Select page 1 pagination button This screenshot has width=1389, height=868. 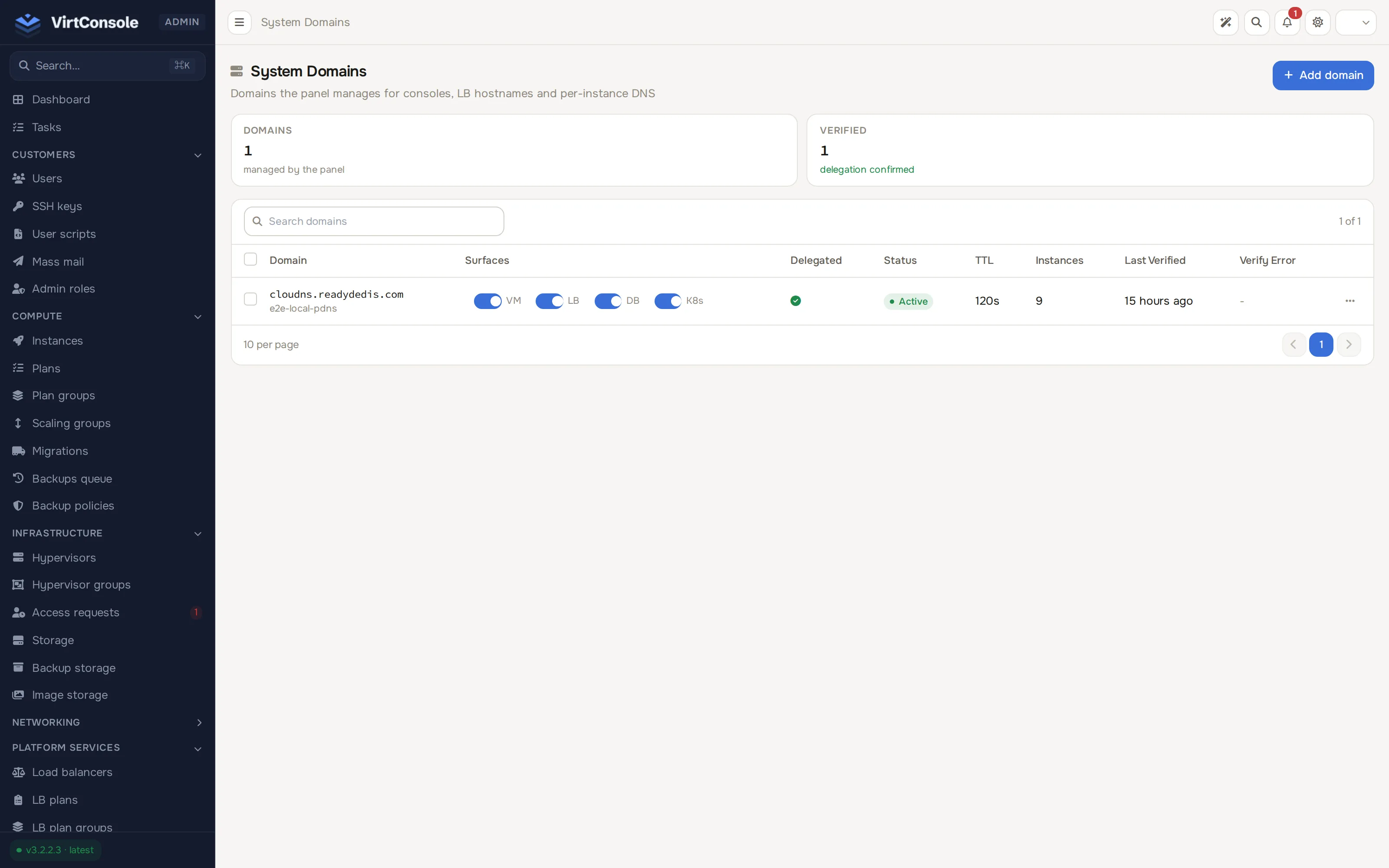[x=1321, y=345]
